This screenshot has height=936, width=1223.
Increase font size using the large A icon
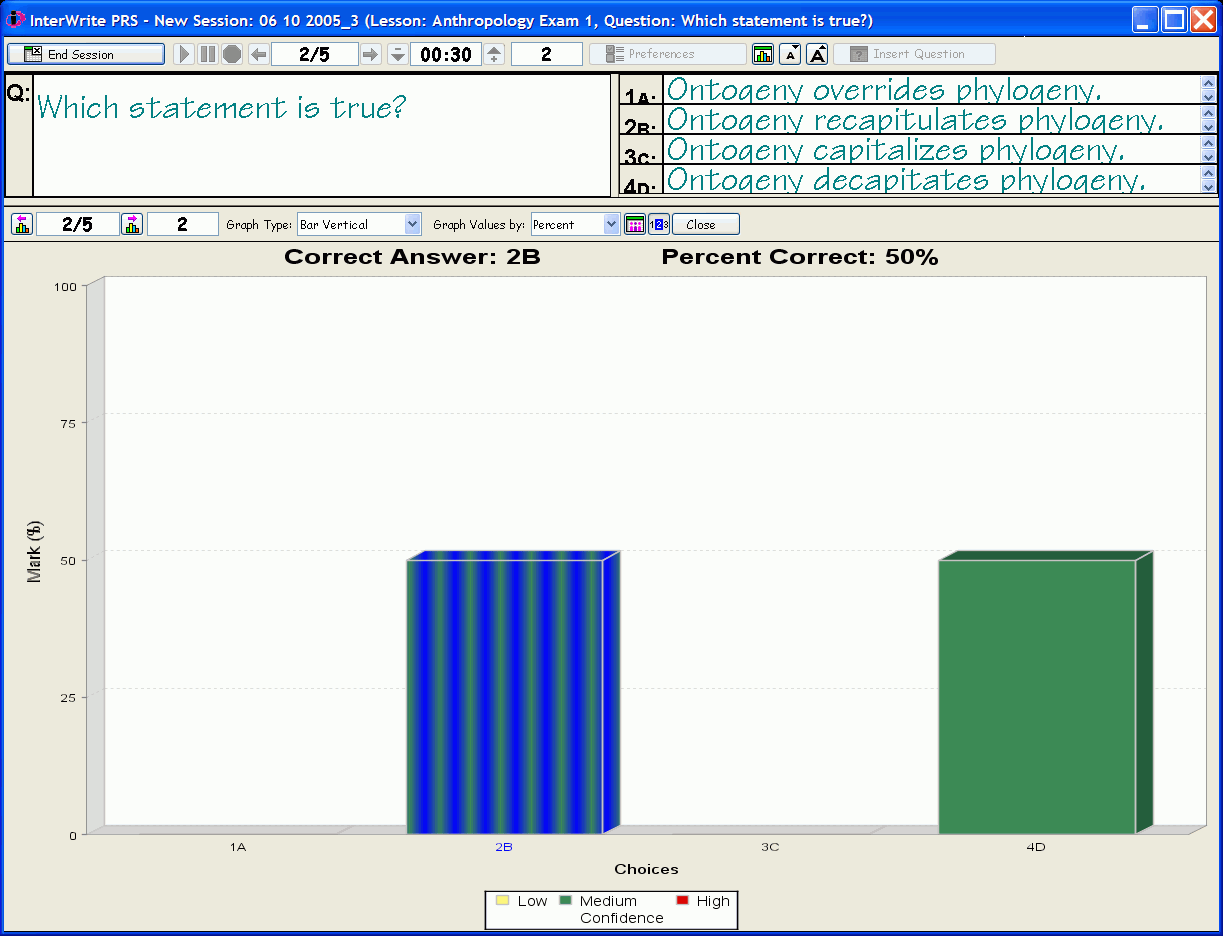pyautogui.click(x=817, y=54)
